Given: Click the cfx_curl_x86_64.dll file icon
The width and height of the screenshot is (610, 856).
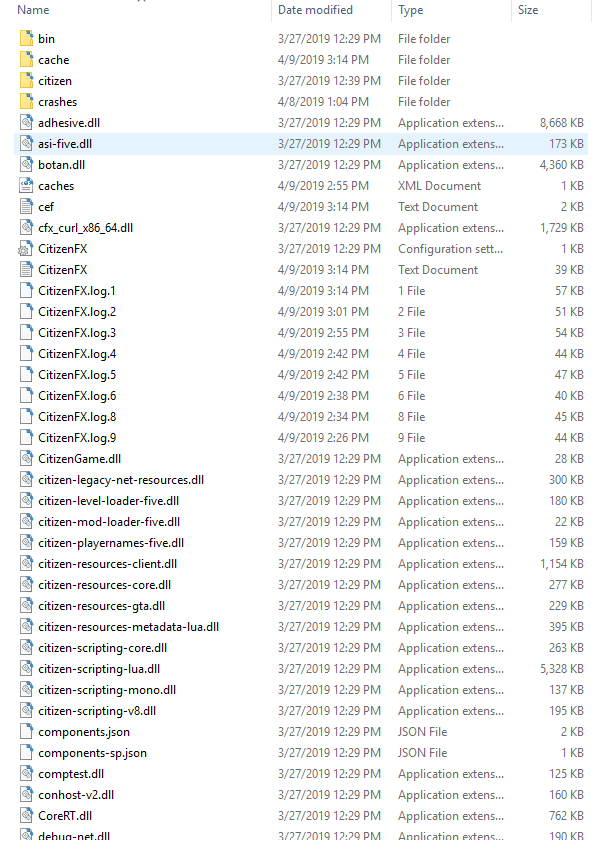Looking at the screenshot, I should click(26, 228).
